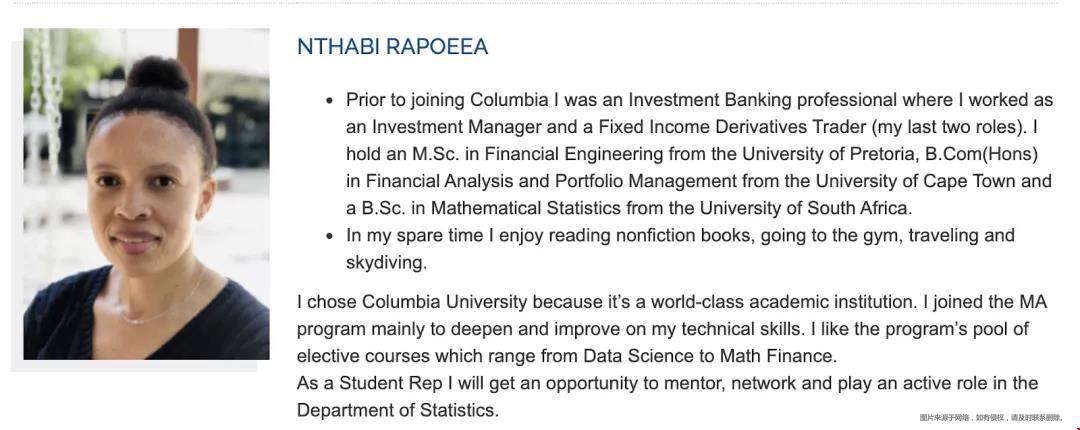
Task: Click the Chinese watermark text at bottom right
Action: click(x=991, y=418)
